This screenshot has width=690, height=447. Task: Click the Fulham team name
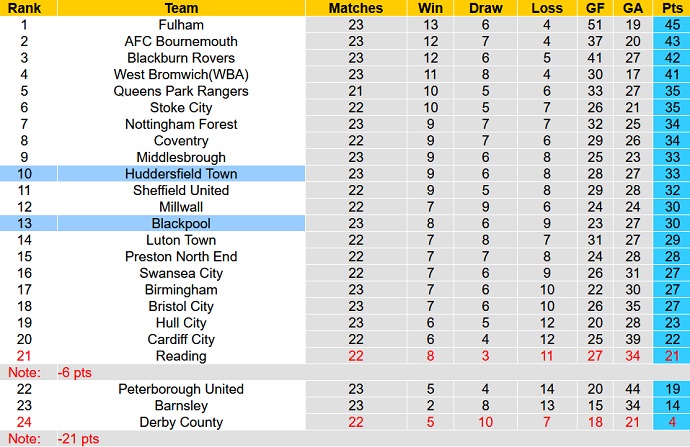(181, 25)
